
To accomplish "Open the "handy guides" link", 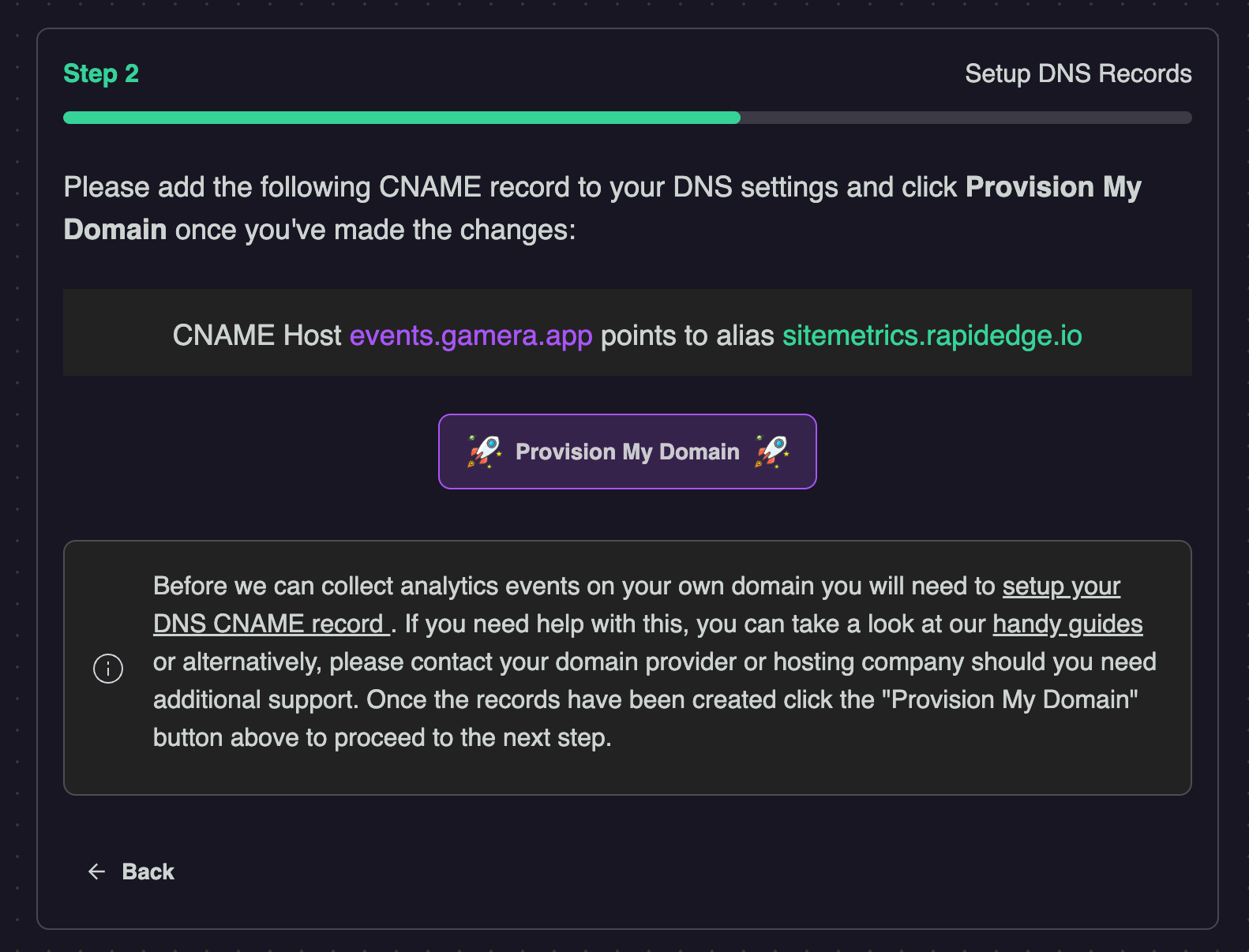I will click(1067, 624).
